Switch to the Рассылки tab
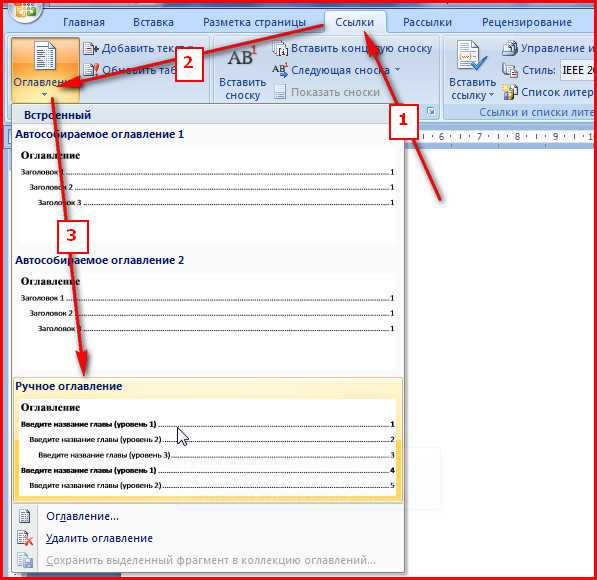Image resolution: width=597 pixels, height=580 pixels. coord(427,22)
